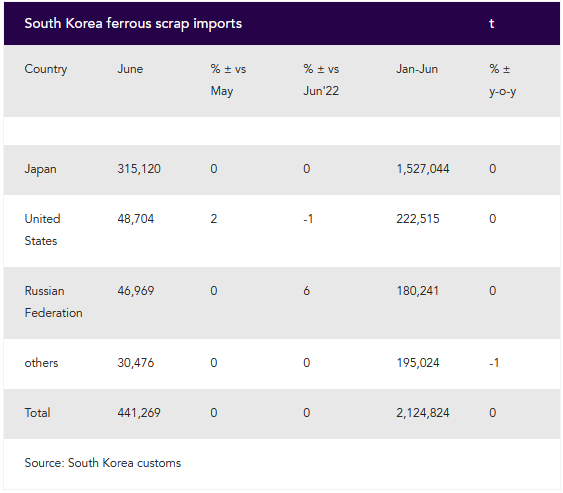563x493 pixels.
Task: Click United States June value 48,704
Action: click(x=136, y=219)
